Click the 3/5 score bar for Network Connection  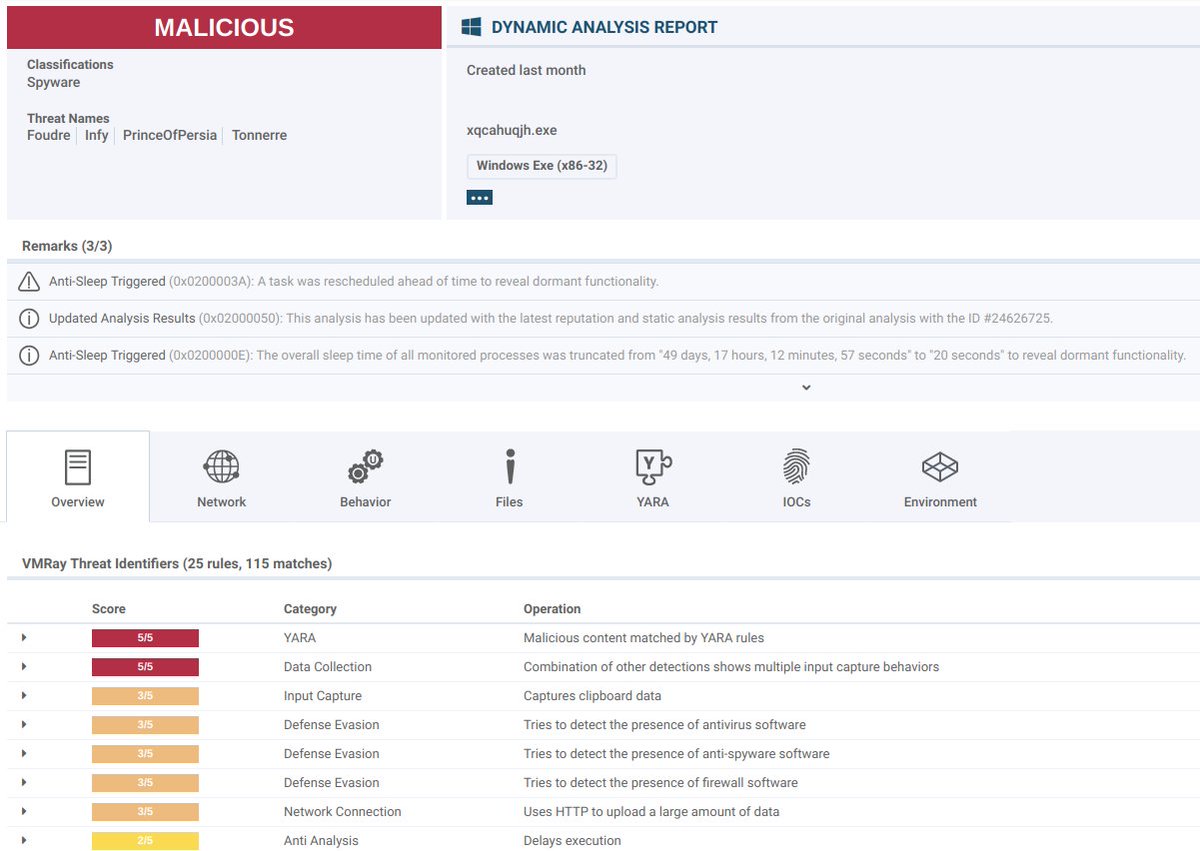[x=145, y=812]
